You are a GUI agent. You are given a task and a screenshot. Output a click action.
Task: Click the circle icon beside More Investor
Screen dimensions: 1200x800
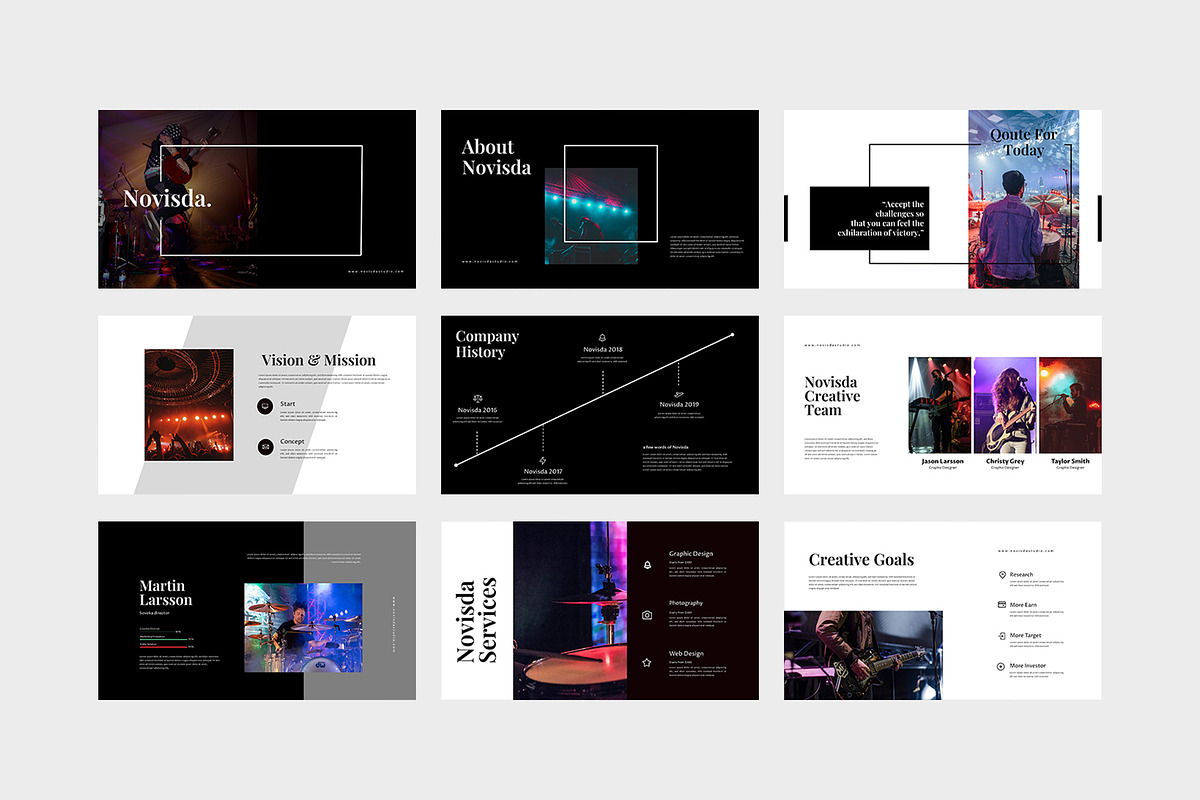[1001, 666]
